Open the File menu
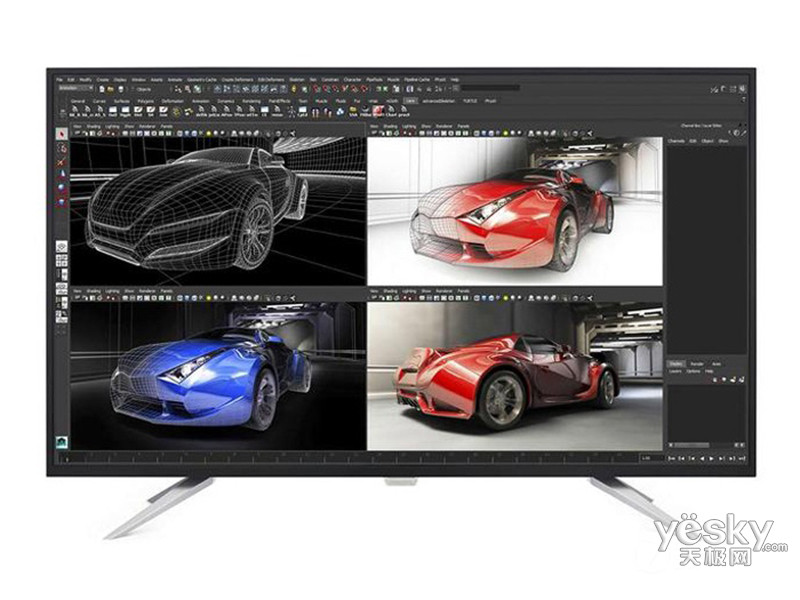The width and height of the screenshot is (800, 600). [59, 80]
